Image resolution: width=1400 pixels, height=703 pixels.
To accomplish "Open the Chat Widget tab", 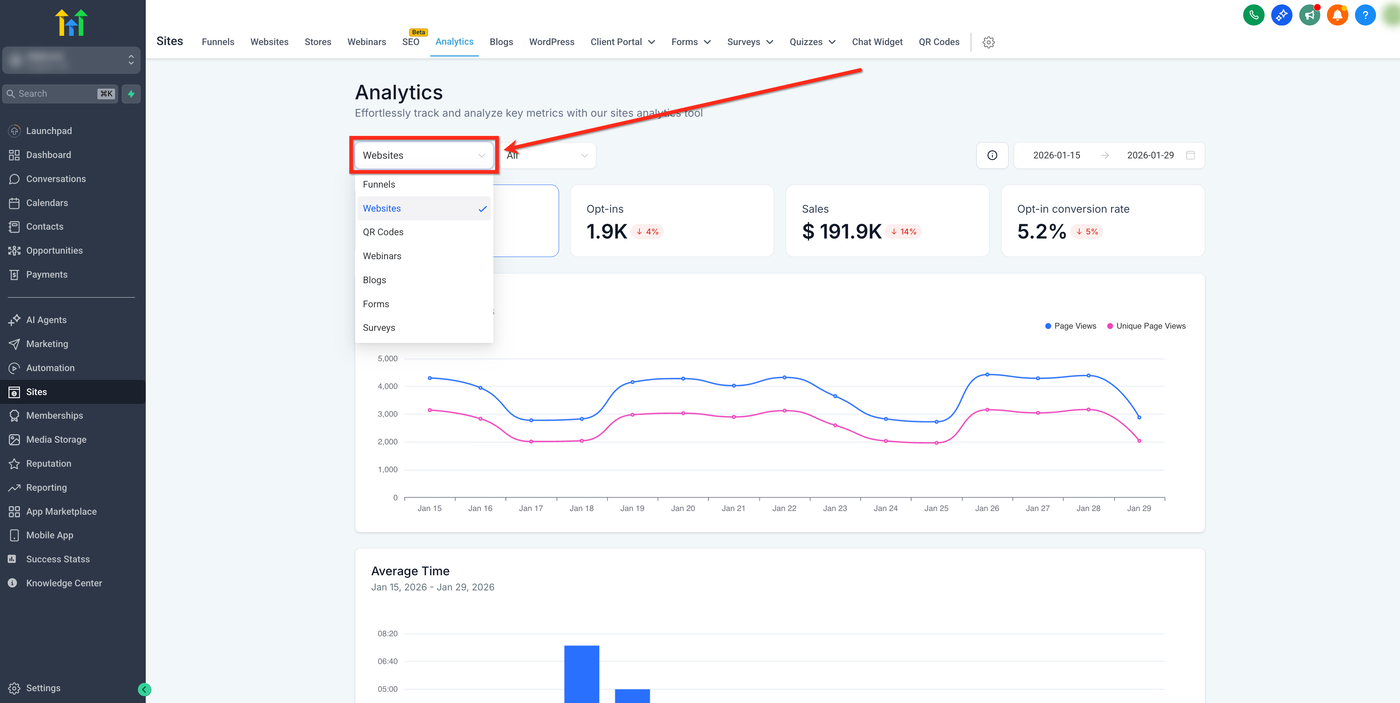I will 877,42.
